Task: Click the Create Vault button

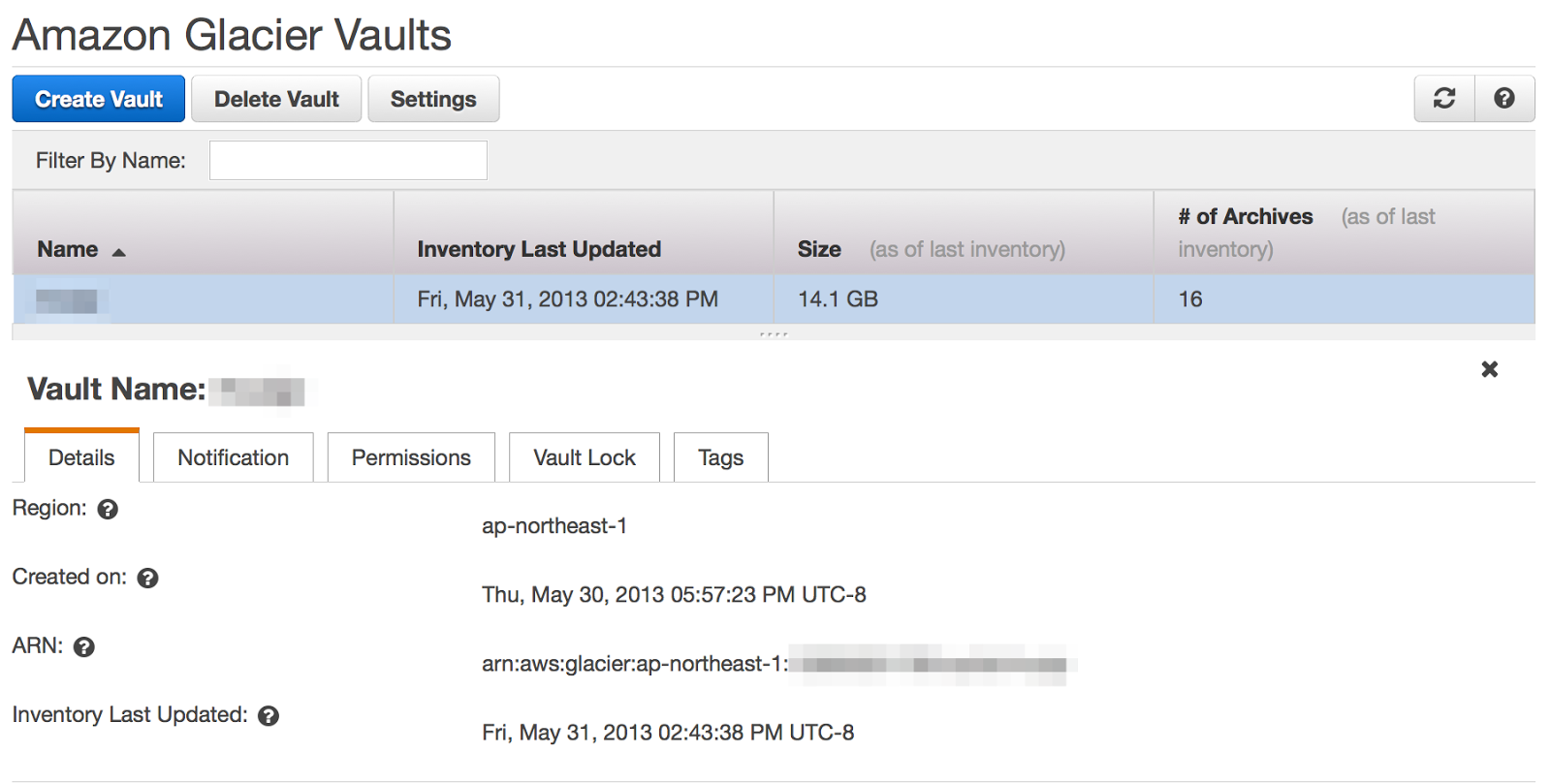Action: pyautogui.click(x=99, y=99)
